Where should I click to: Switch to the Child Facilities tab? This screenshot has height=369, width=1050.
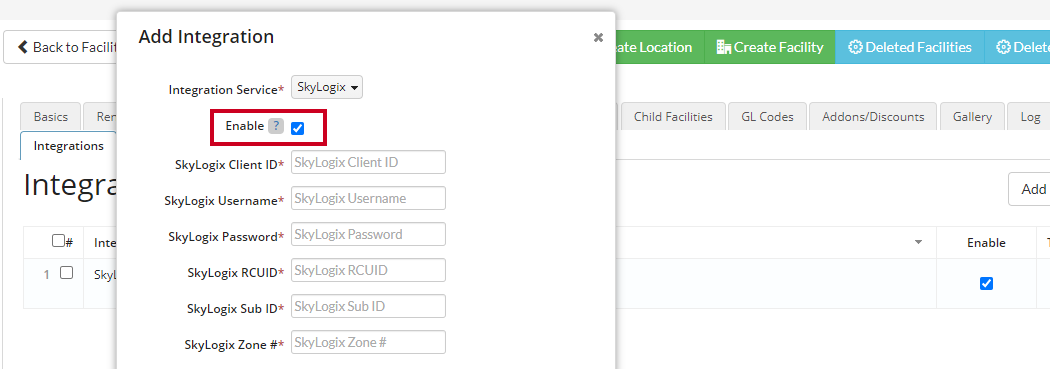pos(673,117)
